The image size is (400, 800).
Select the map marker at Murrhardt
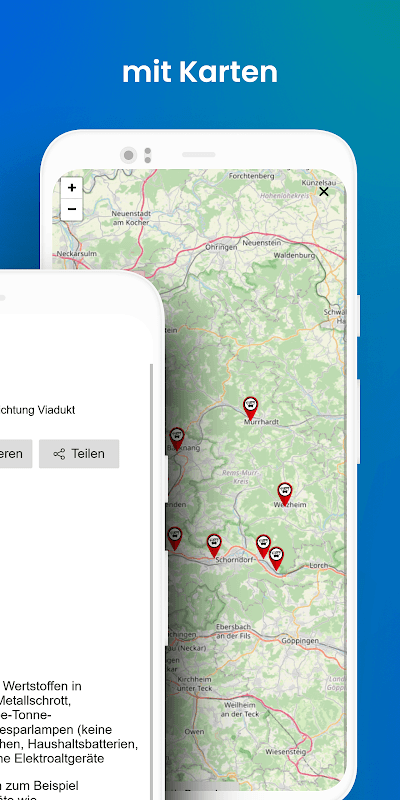(x=250, y=409)
